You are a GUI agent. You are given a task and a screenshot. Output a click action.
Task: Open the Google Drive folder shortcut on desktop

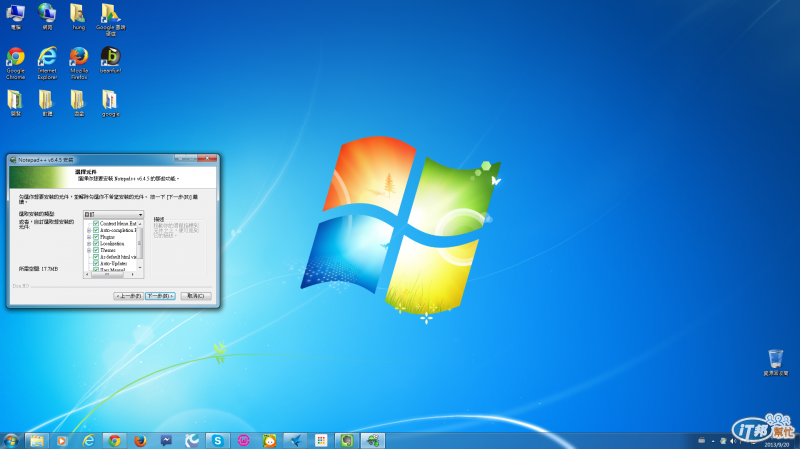(110, 19)
